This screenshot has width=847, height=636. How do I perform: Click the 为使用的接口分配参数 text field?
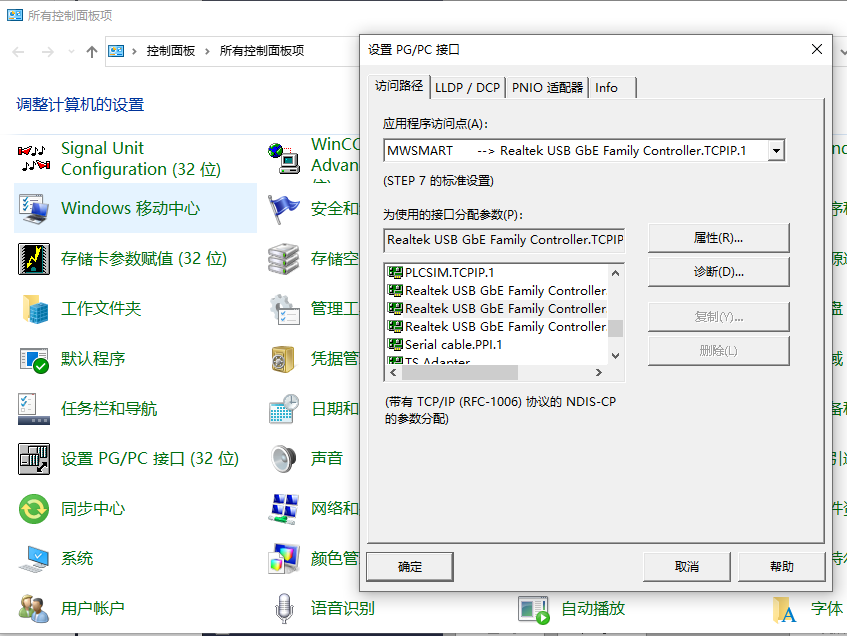504,240
